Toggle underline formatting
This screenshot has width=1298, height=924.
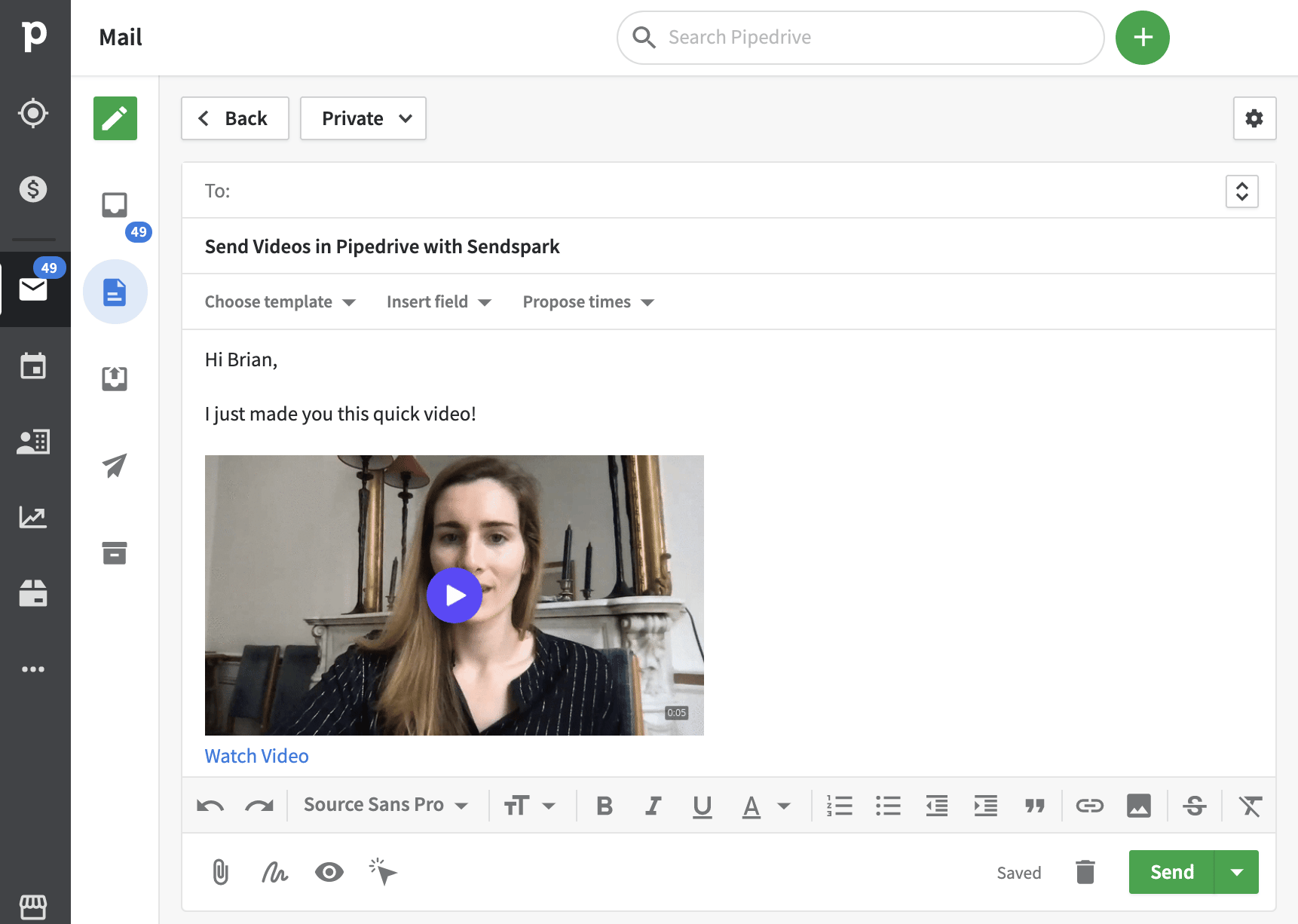coord(703,806)
